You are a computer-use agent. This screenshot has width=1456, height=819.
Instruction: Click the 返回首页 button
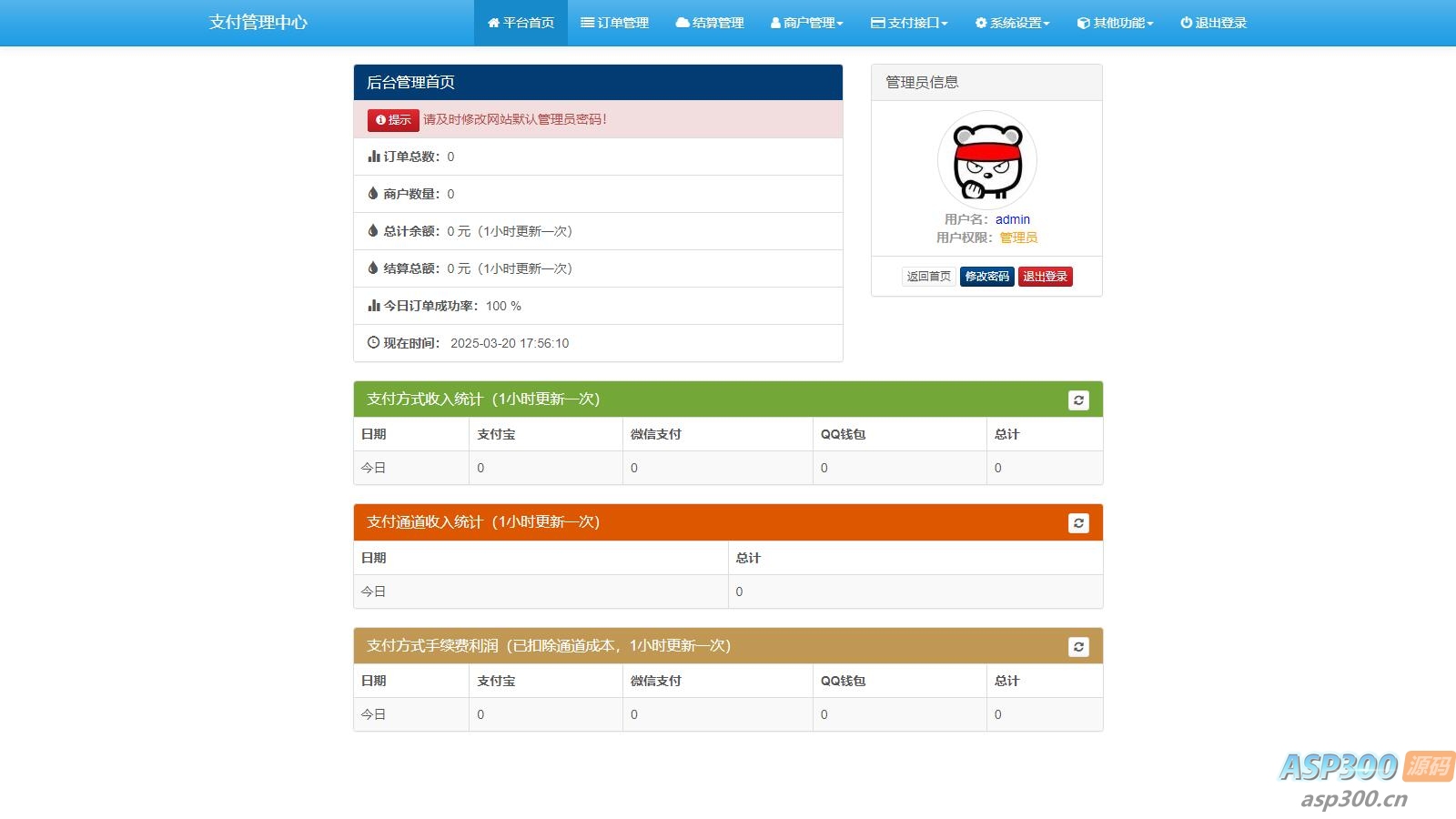pos(927,276)
